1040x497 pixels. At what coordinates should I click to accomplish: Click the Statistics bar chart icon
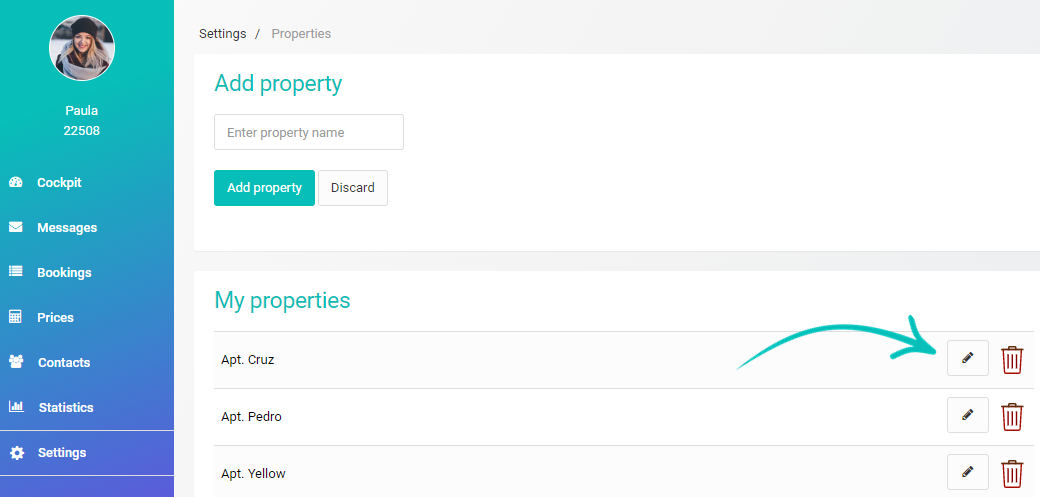[16, 407]
